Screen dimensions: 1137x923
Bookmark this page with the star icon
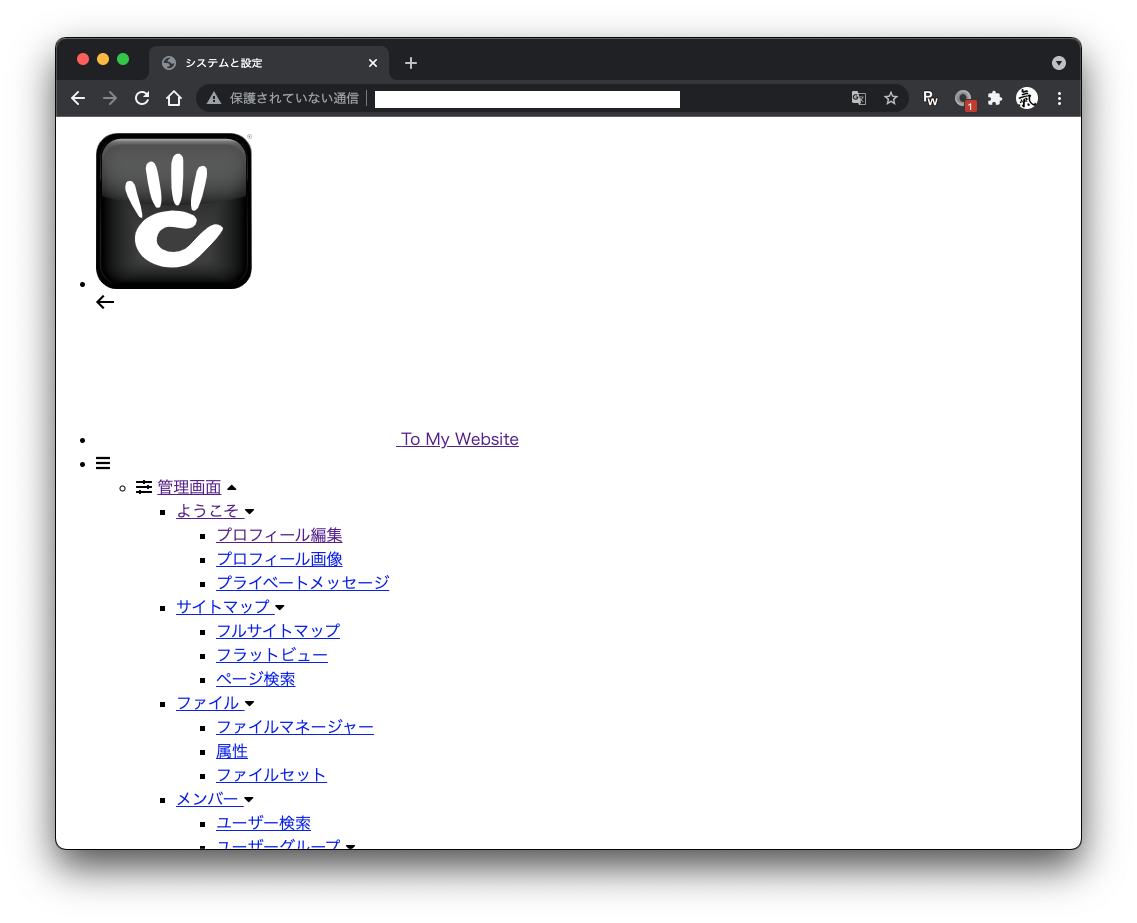[891, 98]
